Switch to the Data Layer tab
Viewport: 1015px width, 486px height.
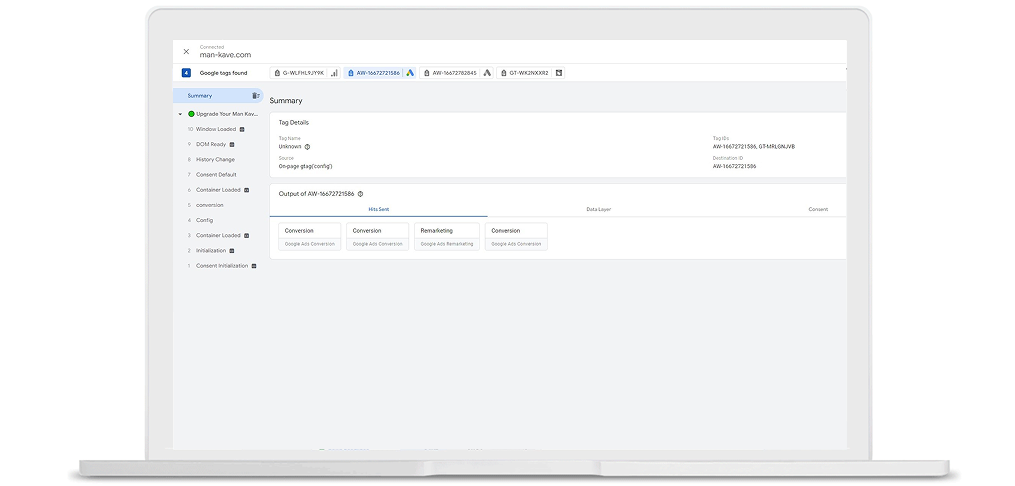tap(599, 210)
